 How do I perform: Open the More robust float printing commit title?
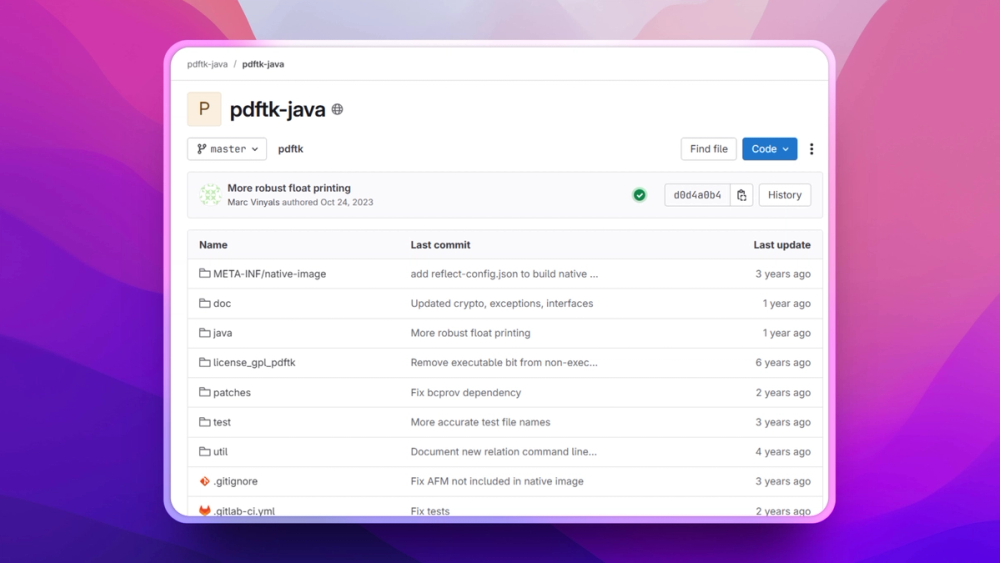tap(289, 188)
